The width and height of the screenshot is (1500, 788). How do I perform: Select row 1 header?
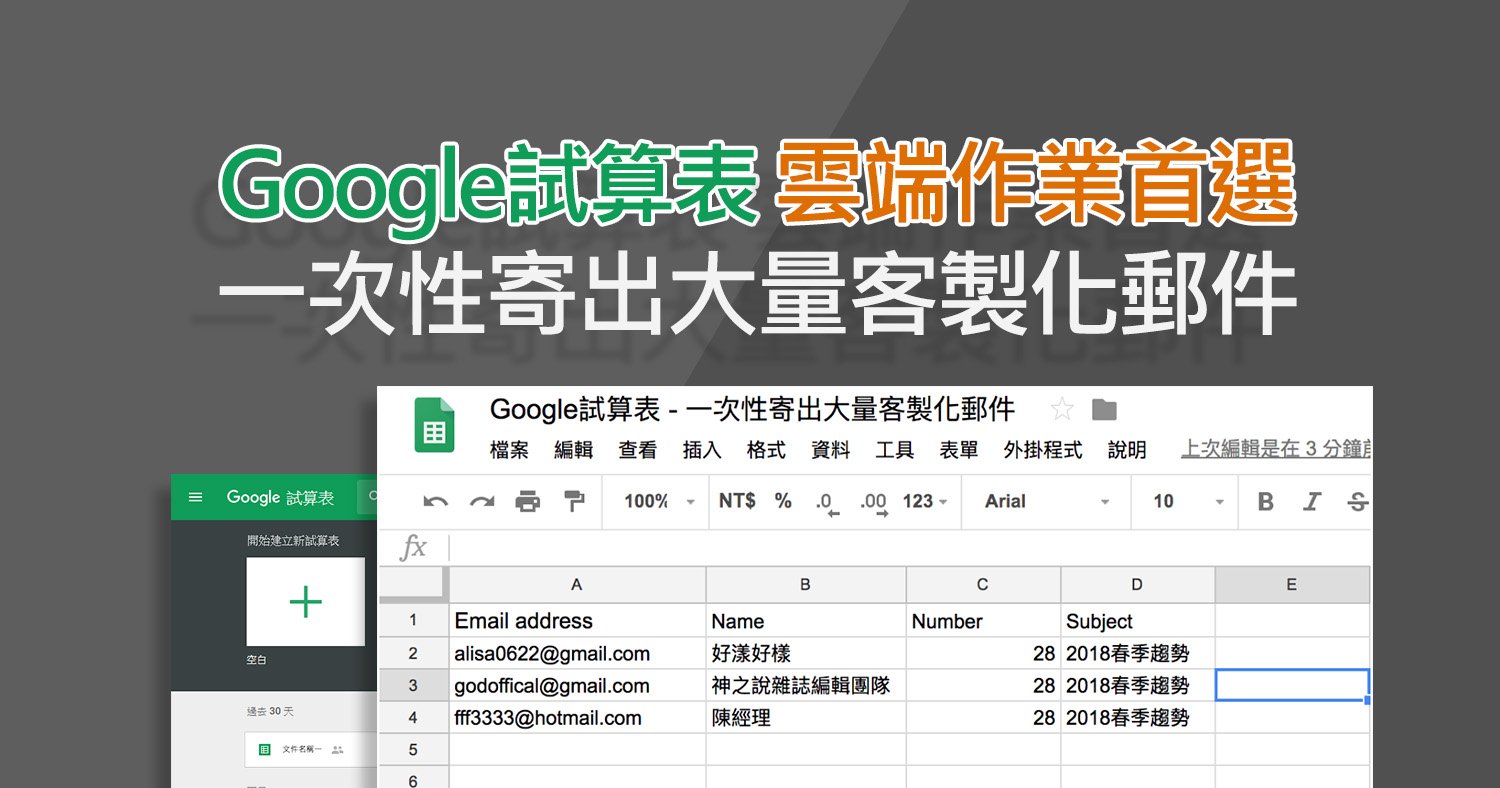413,621
